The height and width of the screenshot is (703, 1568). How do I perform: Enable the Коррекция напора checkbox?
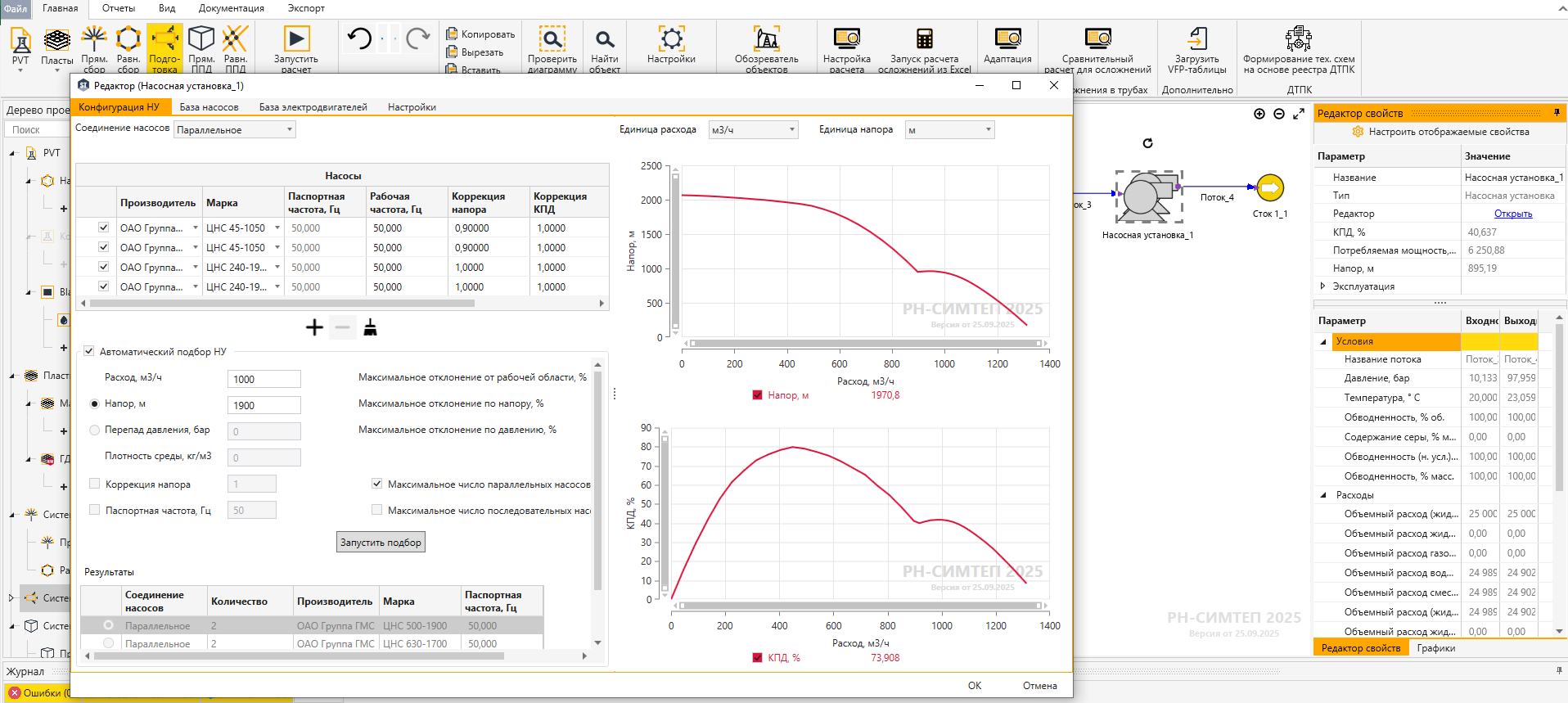coord(95,484)
